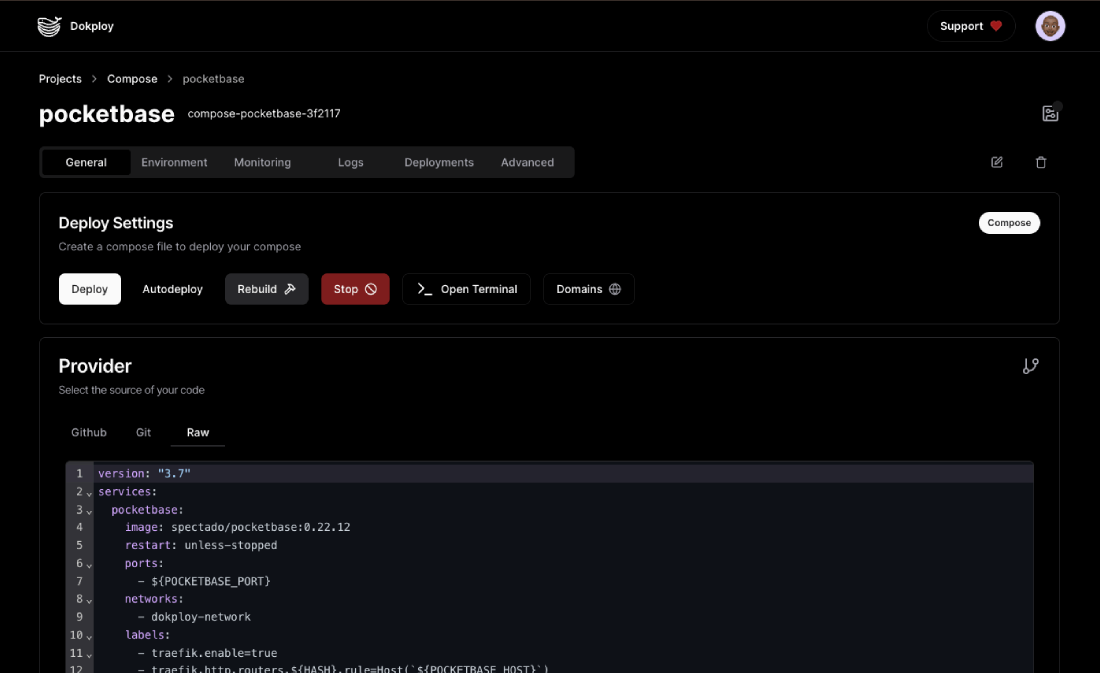The width and height of the screenshot is (1100, 673).
Task: Click the git branch icon in Provider
Action: click(1031, 366)
